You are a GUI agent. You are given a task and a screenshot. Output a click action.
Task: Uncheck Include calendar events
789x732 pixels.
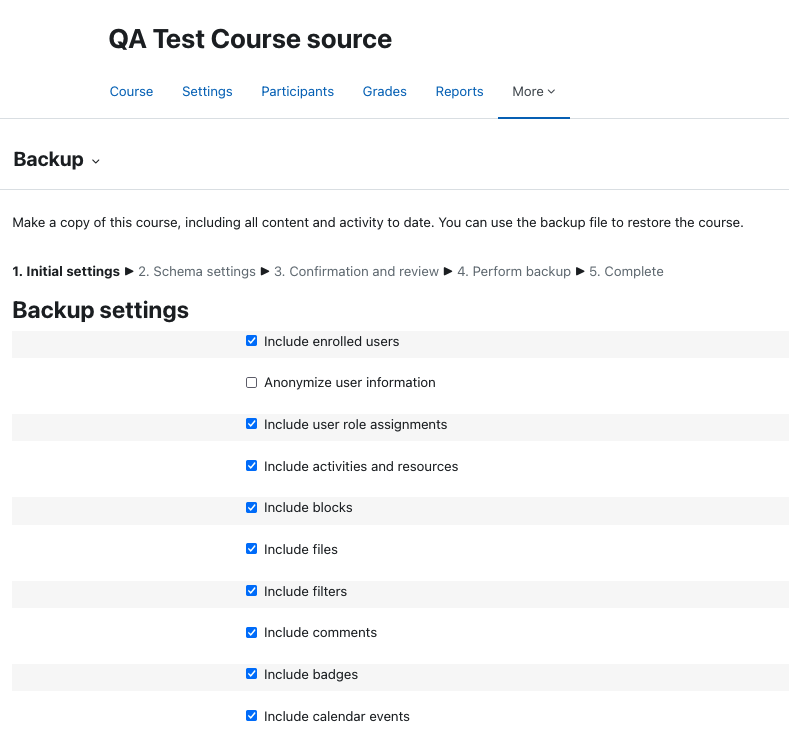pyautogui.click(x=252, y=715)
